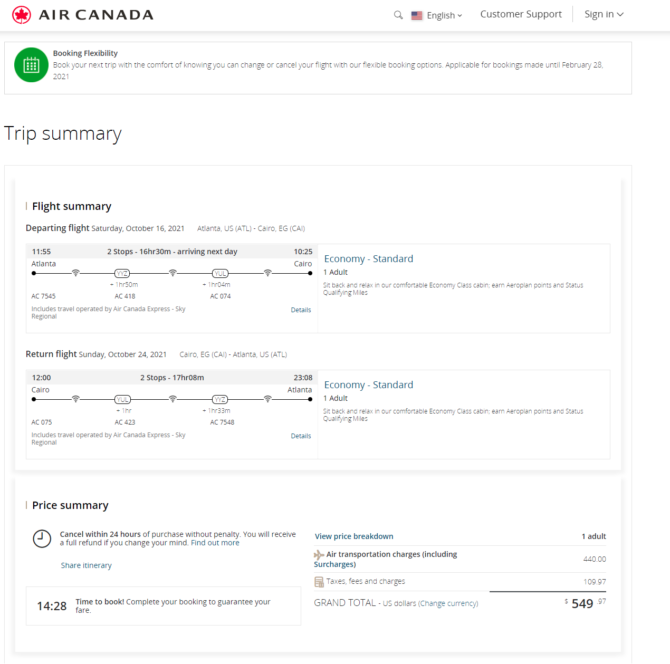The height and width of the screenshot is (664, 670).
Task: Click departing date Saturday, October 16, 2021
Action: (x=138, y=229)
